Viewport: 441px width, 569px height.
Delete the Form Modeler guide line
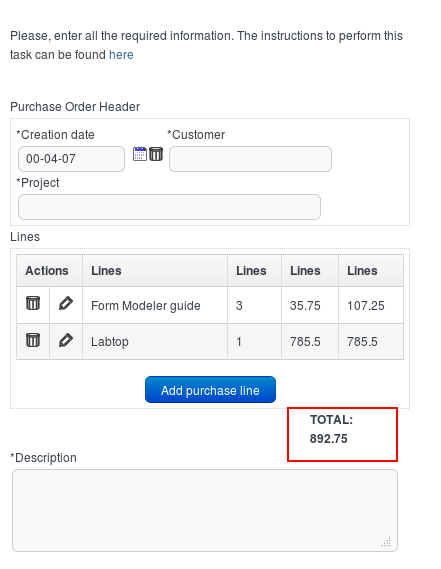[x=33, y=303]
